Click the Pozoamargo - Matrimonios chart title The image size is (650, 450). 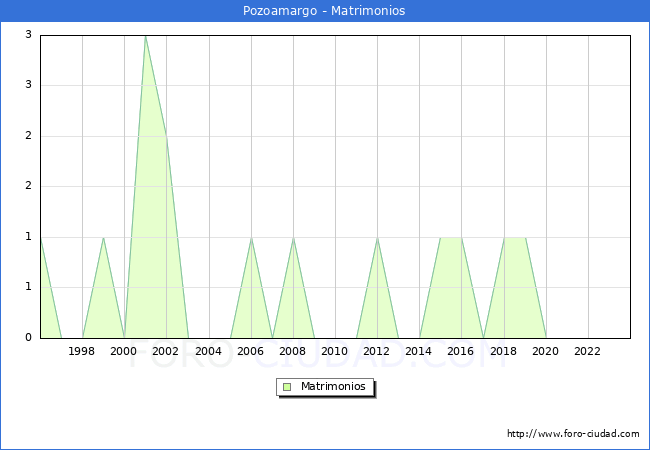(324, 11)
